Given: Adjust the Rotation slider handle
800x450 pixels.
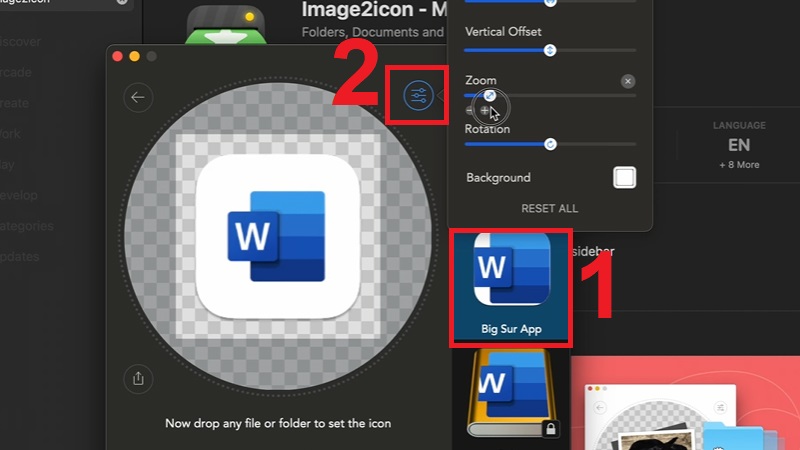Looking at the screenshot, I should [550, 144].
